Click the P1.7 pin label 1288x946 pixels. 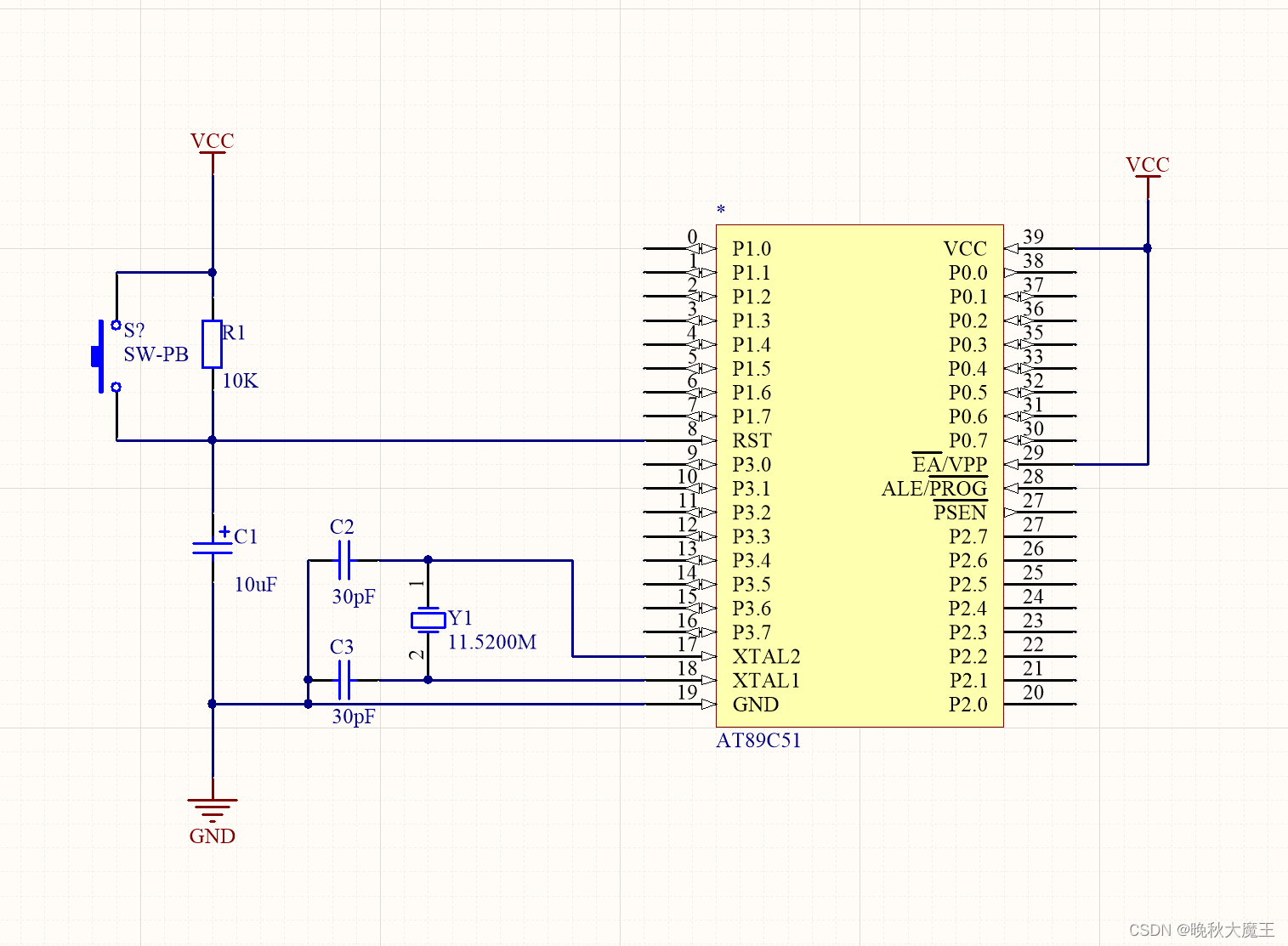[752, 416]
